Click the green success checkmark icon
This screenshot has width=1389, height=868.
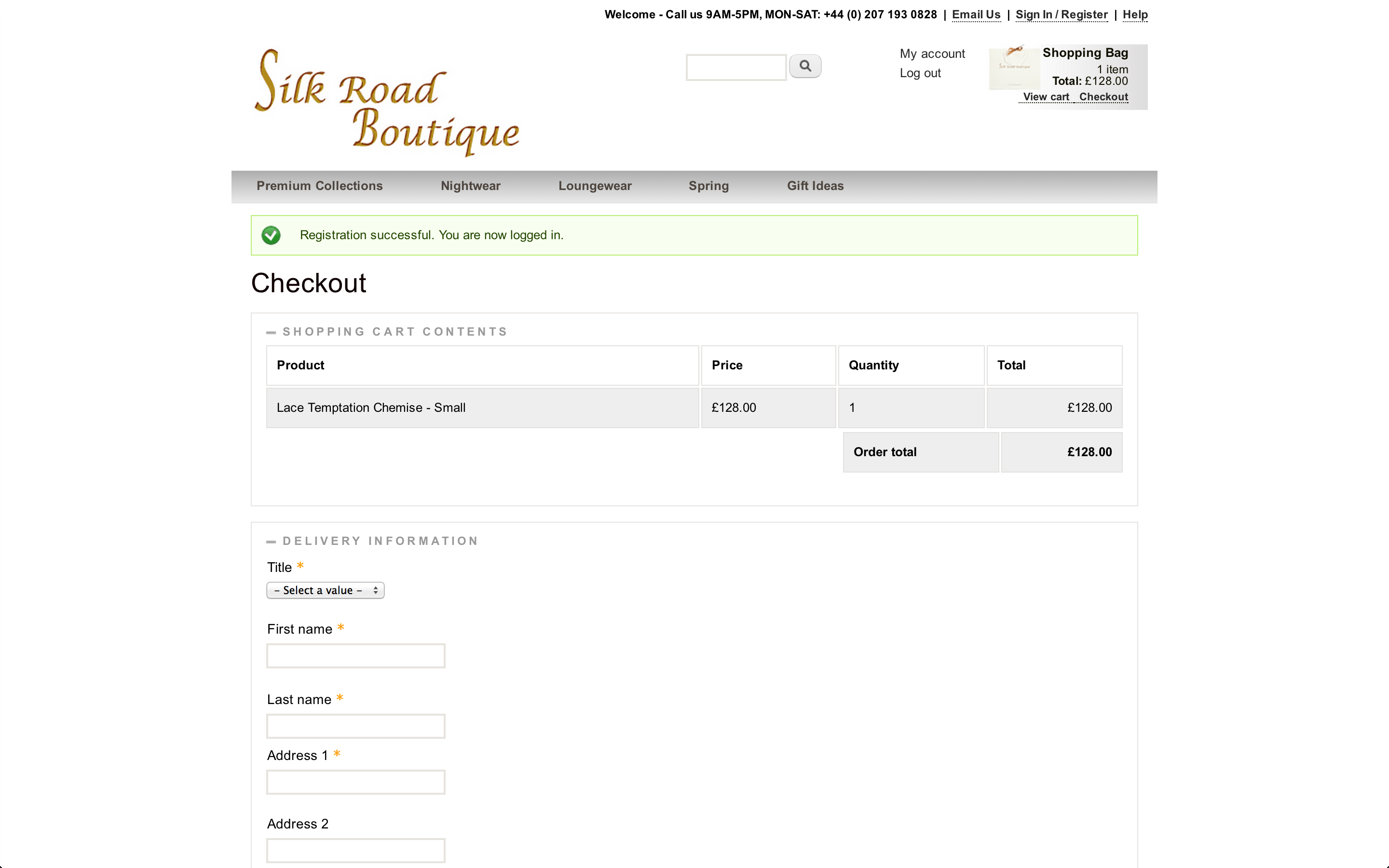(x=271, y=235)
